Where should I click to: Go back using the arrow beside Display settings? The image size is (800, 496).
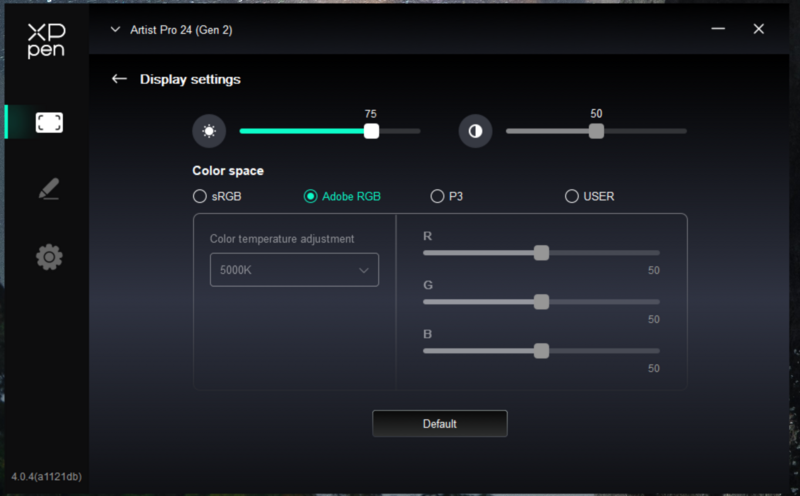pyautogui.click(x=119, y=79)
